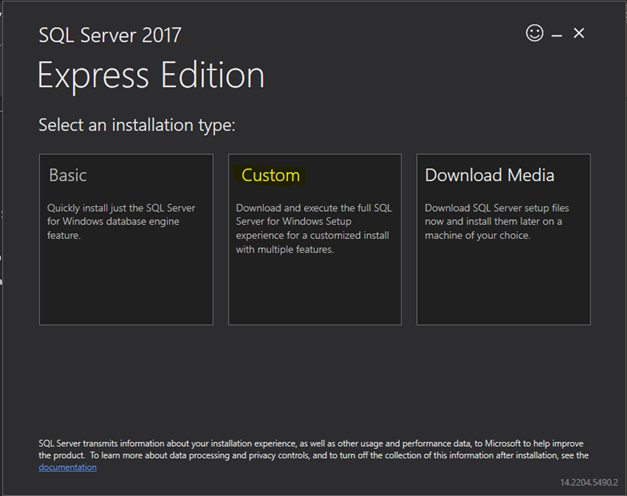Click the blank title bar area beside the smiley
This screenshot has height=496, width=627.
click(x=400, y=34)
